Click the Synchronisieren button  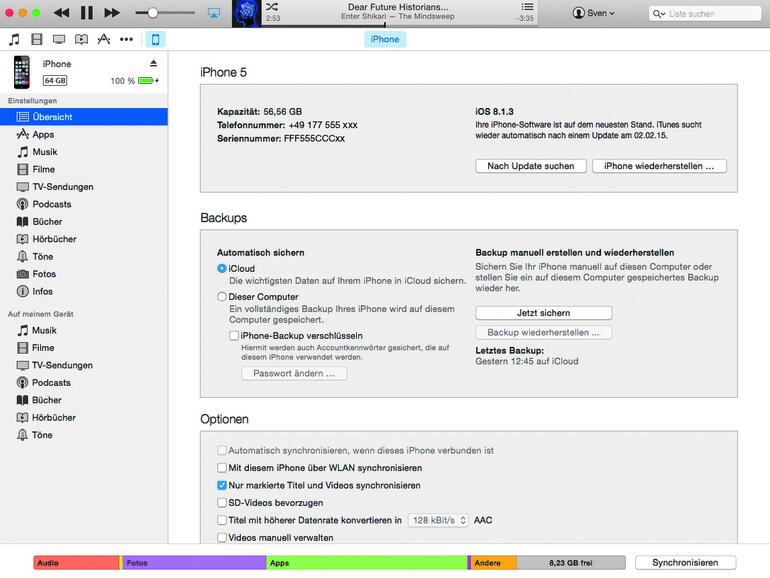pyautogui.click(x=686, y=563)
